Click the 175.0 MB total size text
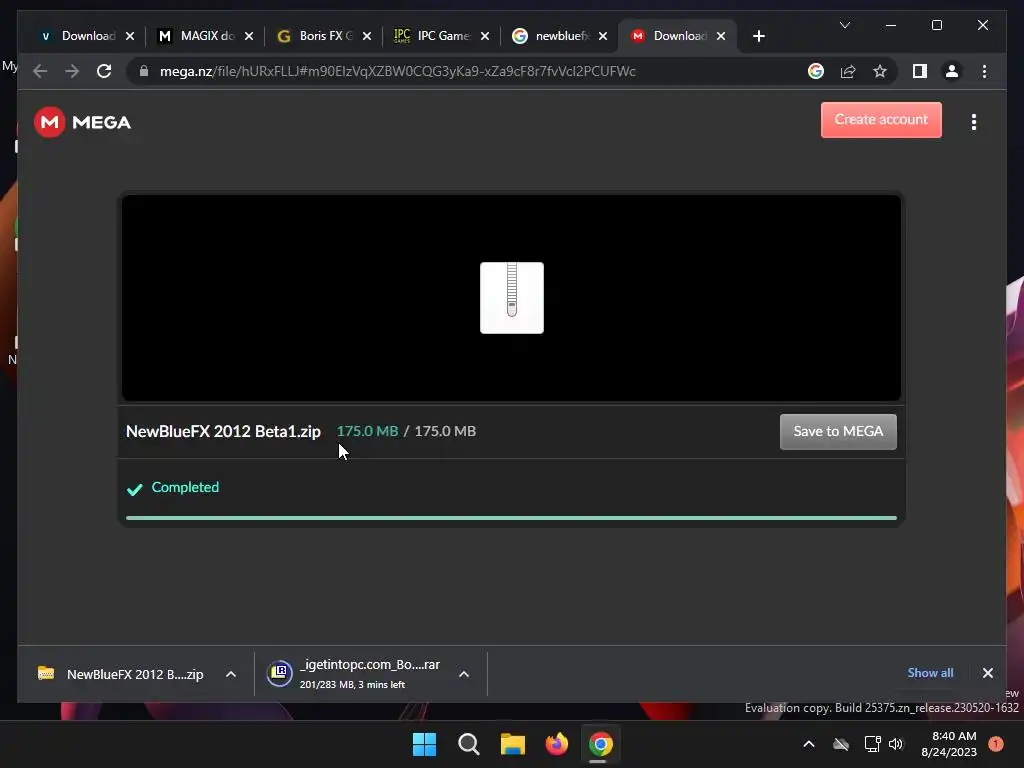The width and height of the screenshot is (1024, 768). (x=445, y=432)
